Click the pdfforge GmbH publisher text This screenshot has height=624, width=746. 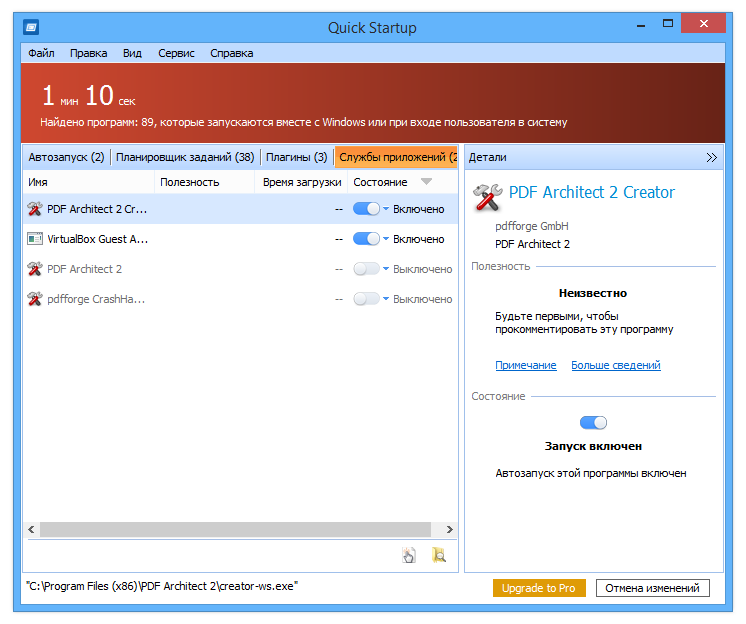coord(532,226)
